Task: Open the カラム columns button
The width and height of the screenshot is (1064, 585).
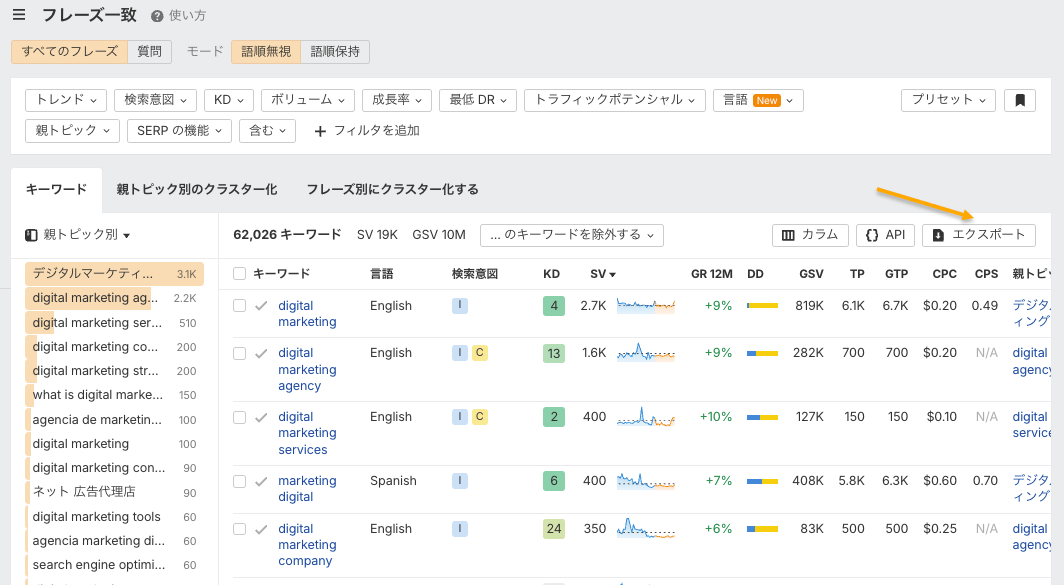Action: pyautogui.click(x=810, y=235)
